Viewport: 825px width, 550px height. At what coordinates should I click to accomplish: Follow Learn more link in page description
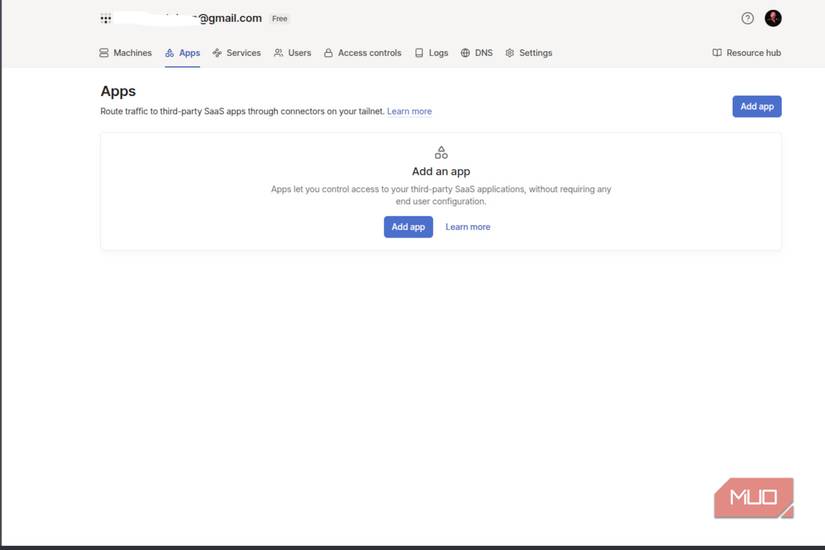click(409, 111)
